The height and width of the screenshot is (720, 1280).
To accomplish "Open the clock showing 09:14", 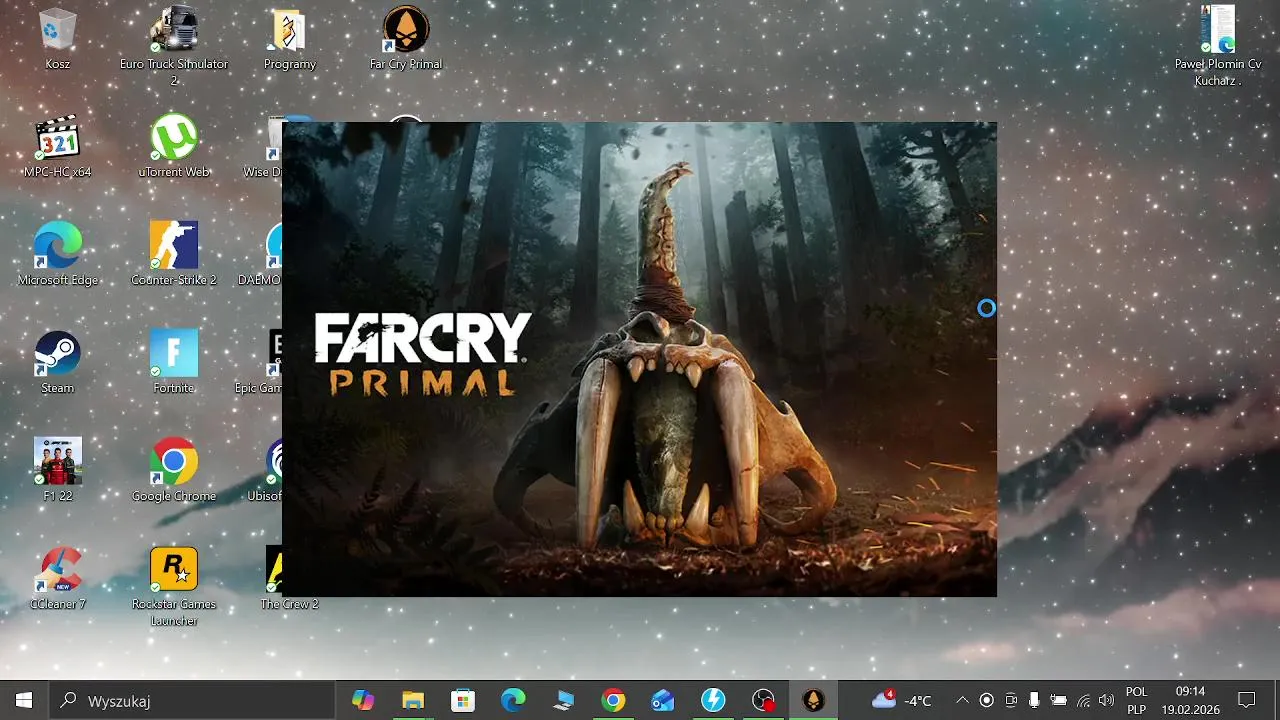I will pos(1190,700).
